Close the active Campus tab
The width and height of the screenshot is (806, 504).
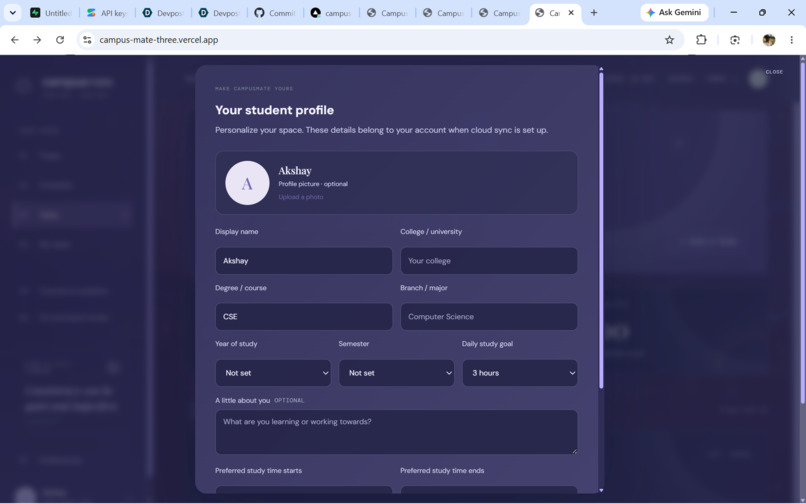pyautogui.click(x=571, y=13)
